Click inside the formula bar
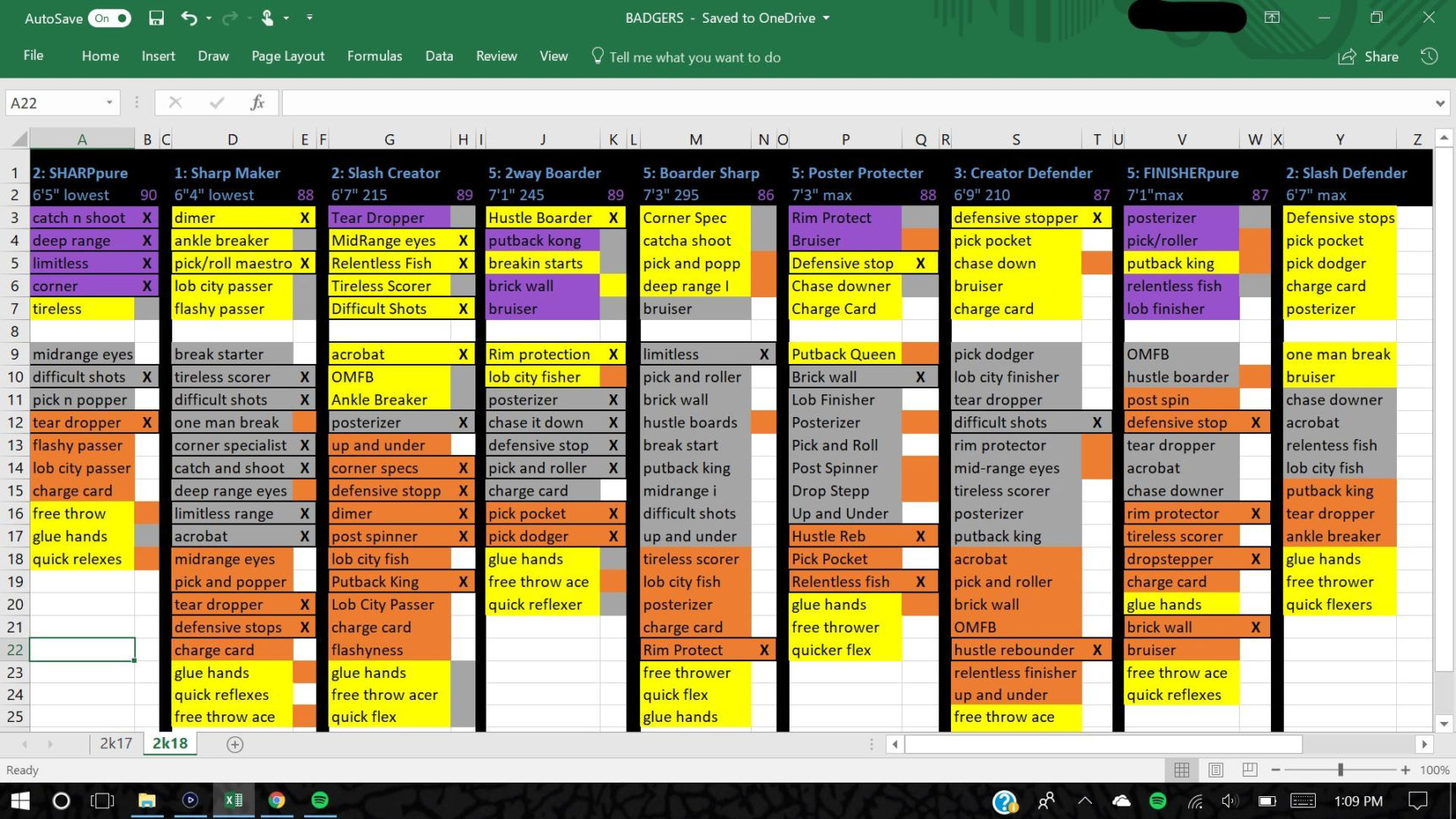The height and width of the screenshot is (819, 1456). [x=676, y=102]
